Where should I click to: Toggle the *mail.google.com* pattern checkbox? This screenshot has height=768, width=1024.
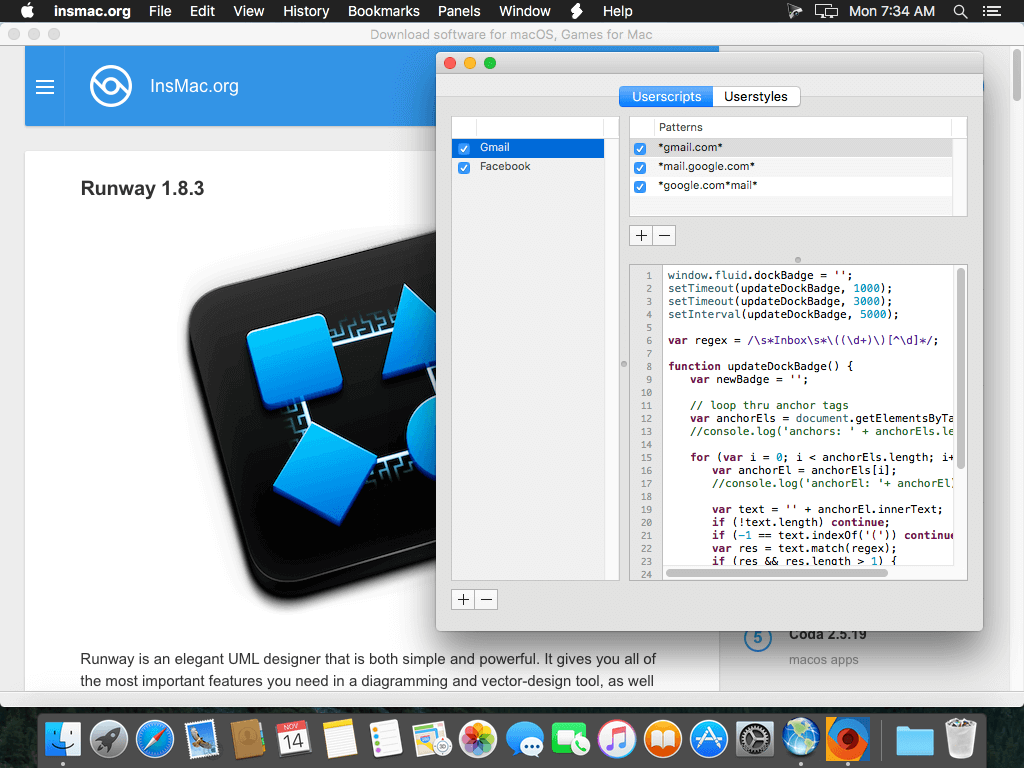(640, 168)
